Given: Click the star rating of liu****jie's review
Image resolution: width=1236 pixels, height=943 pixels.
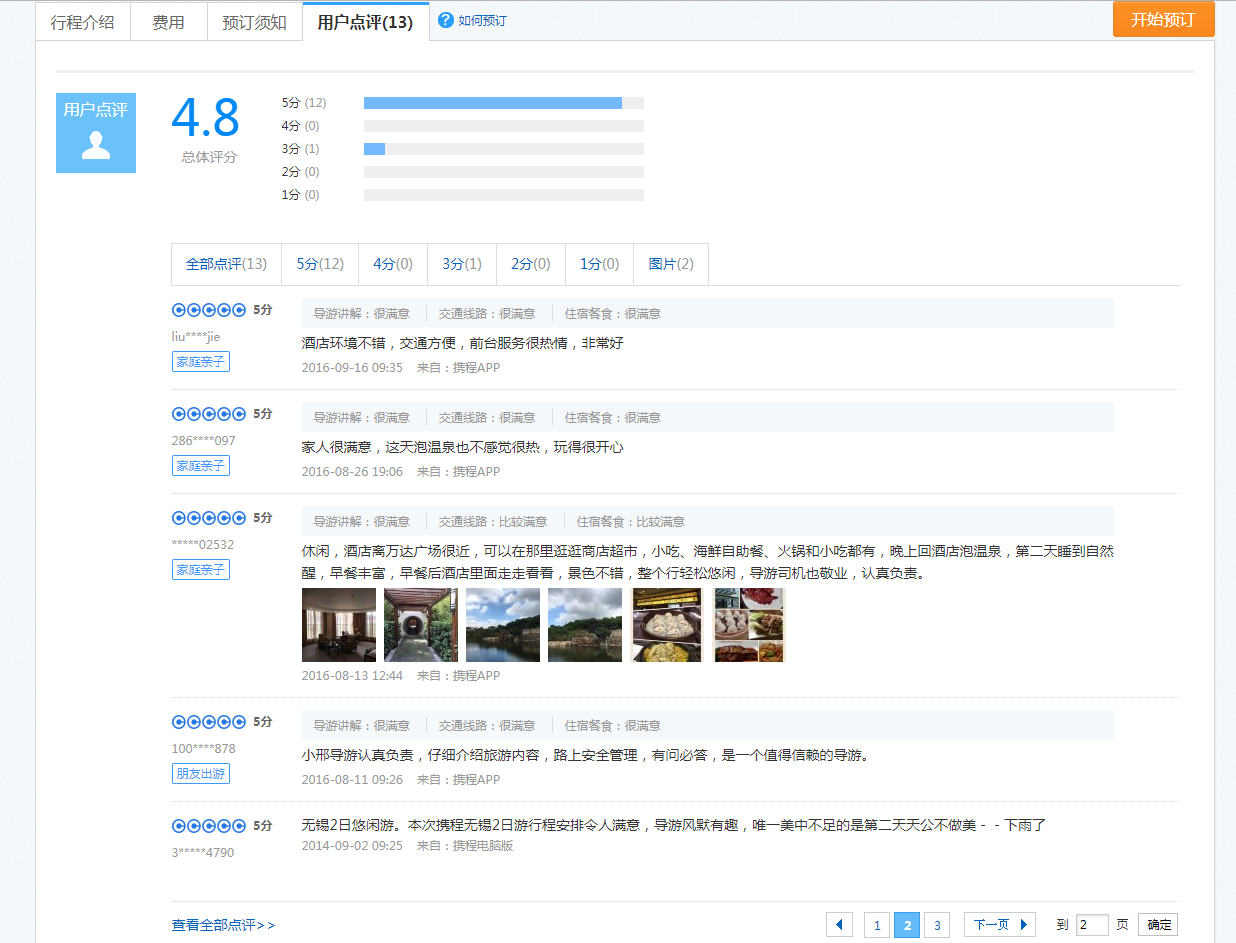Looking at the screenshot, I should pos(208,310).
